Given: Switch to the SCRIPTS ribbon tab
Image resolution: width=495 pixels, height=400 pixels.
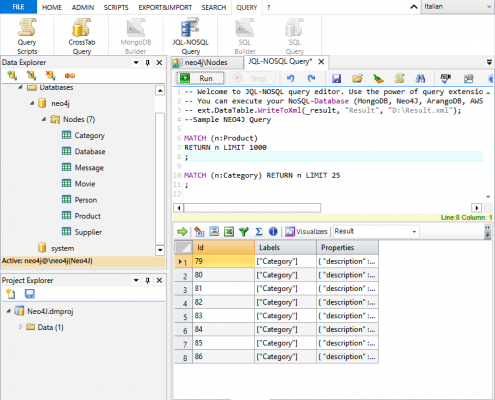Looking at the screenshot, I should click(116, 7).
